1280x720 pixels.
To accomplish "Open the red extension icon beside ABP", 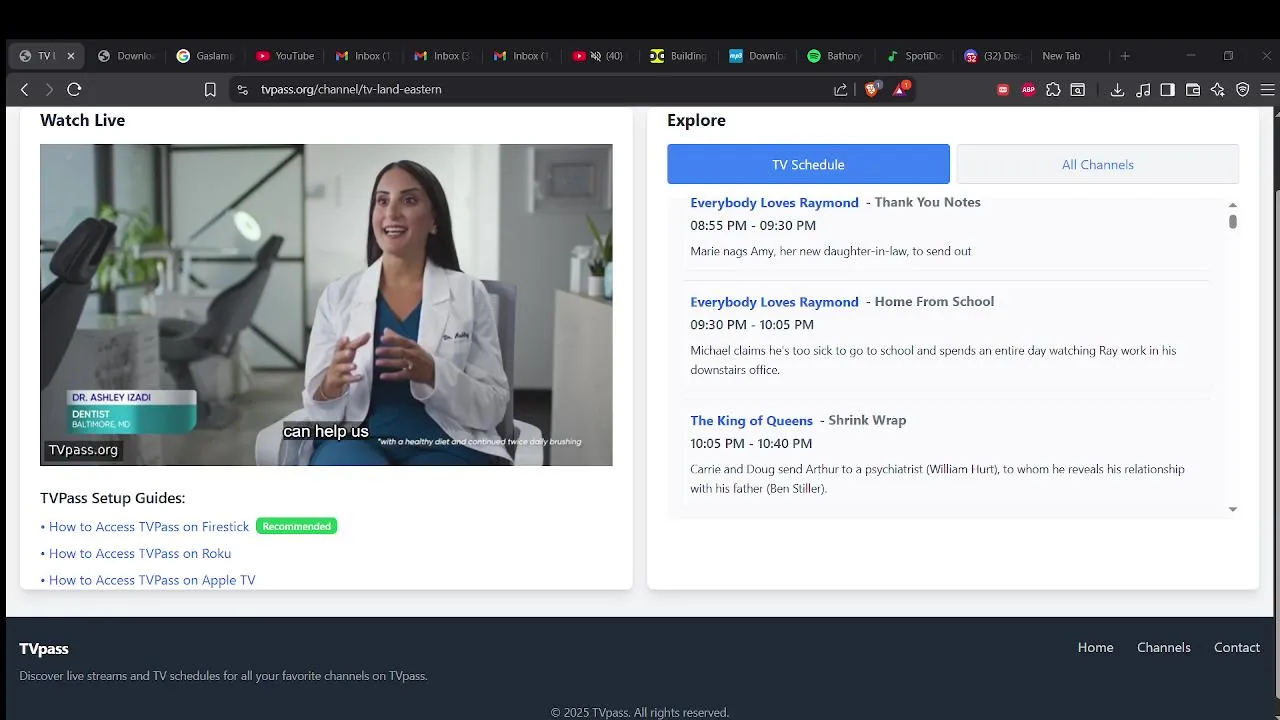I will 1003,89.
